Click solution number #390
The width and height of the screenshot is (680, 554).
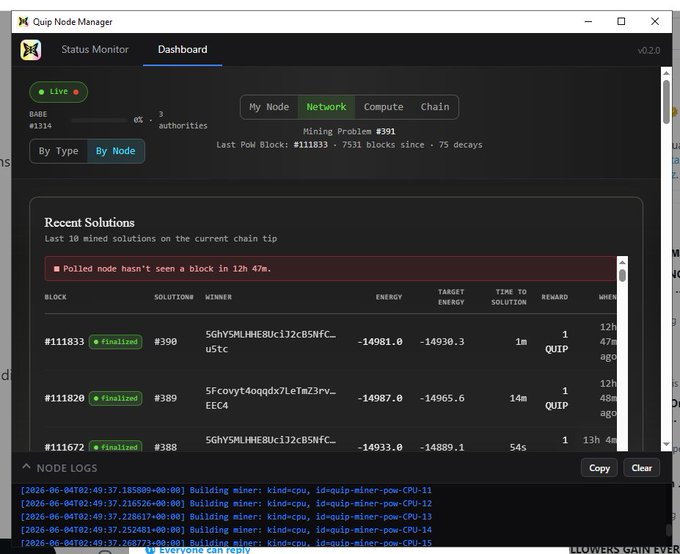pyautogui.click(x=165, y=341)
